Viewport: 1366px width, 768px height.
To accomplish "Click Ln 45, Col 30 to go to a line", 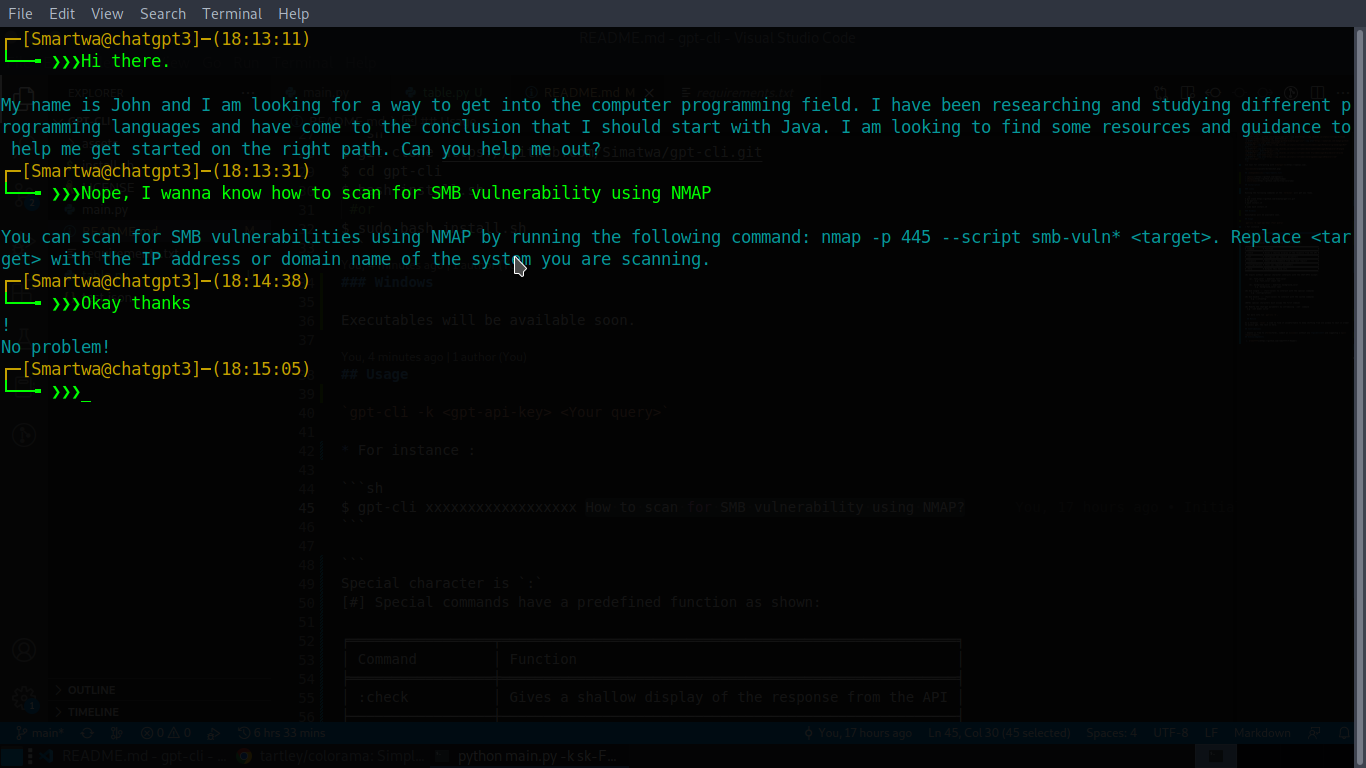I will tap(999, 732).
